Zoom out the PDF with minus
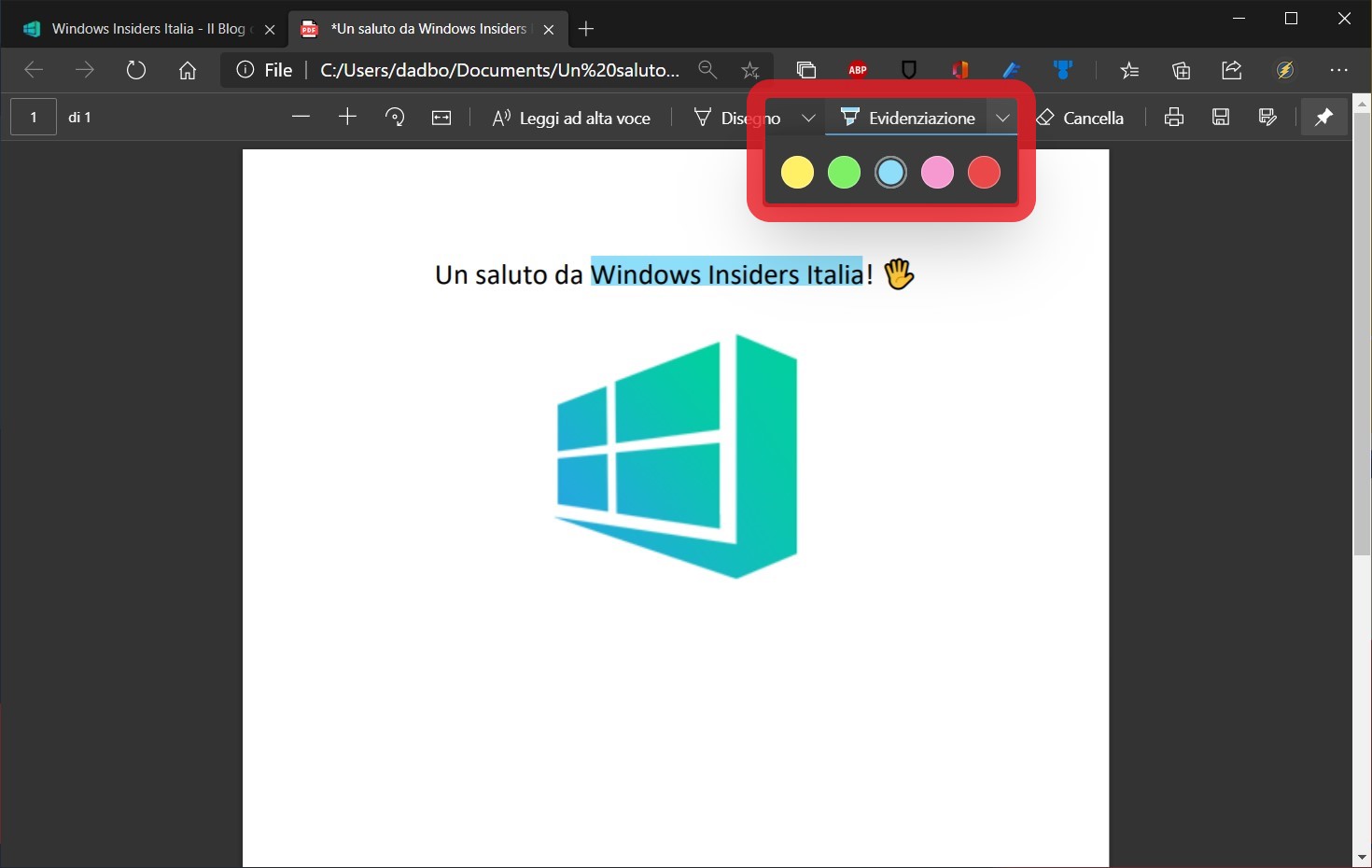The image size is (1372, 868). pos(301,117)
